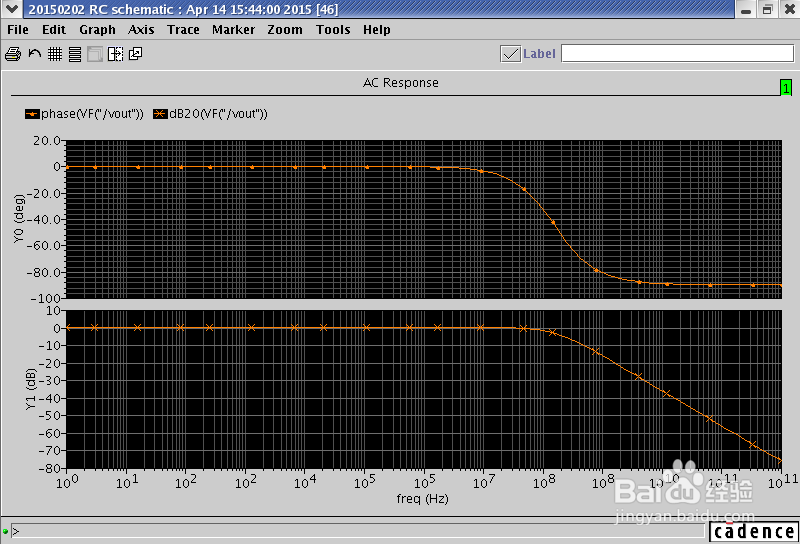Select the Y0 (deg) axis label

pos(19,218)
